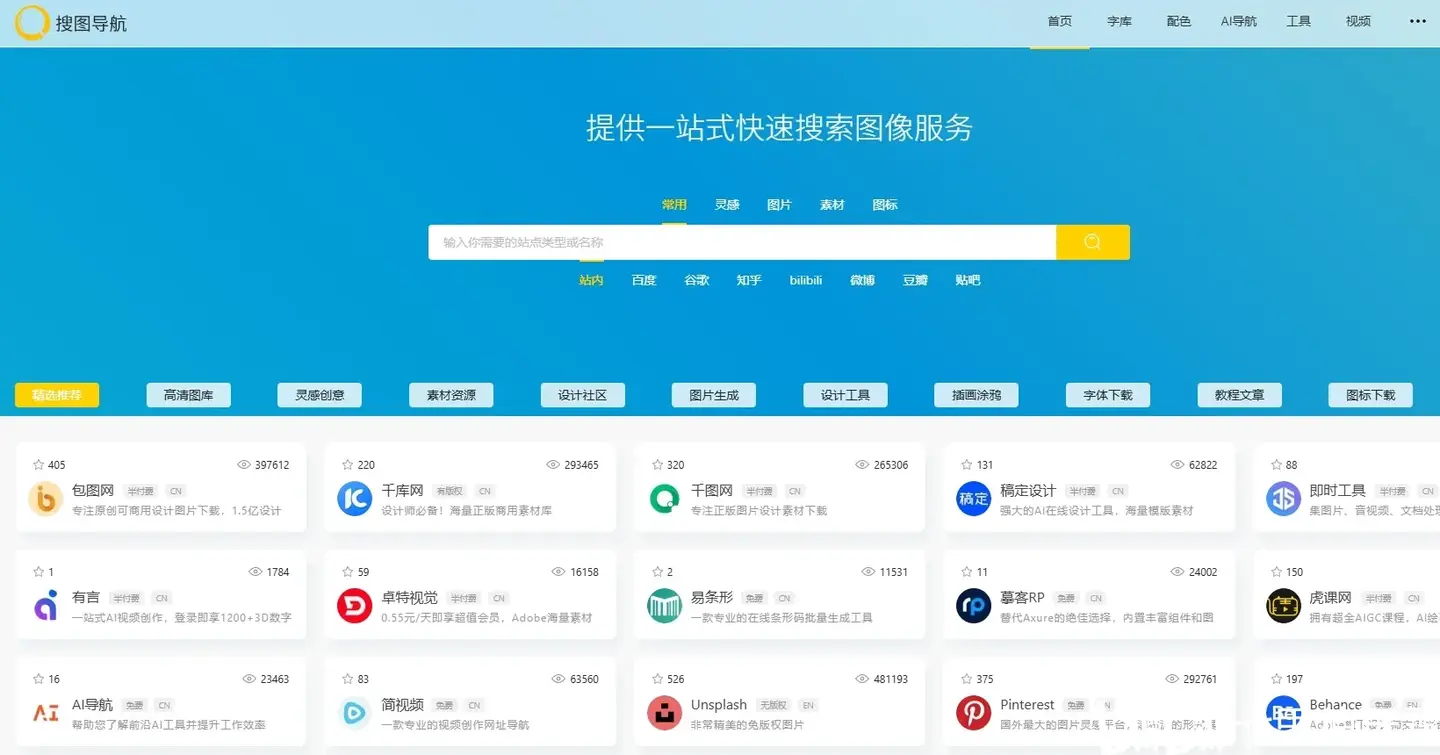Star the Unsplash card
This screenshot has height=755, width=1440.
click(x=658, y=679)
